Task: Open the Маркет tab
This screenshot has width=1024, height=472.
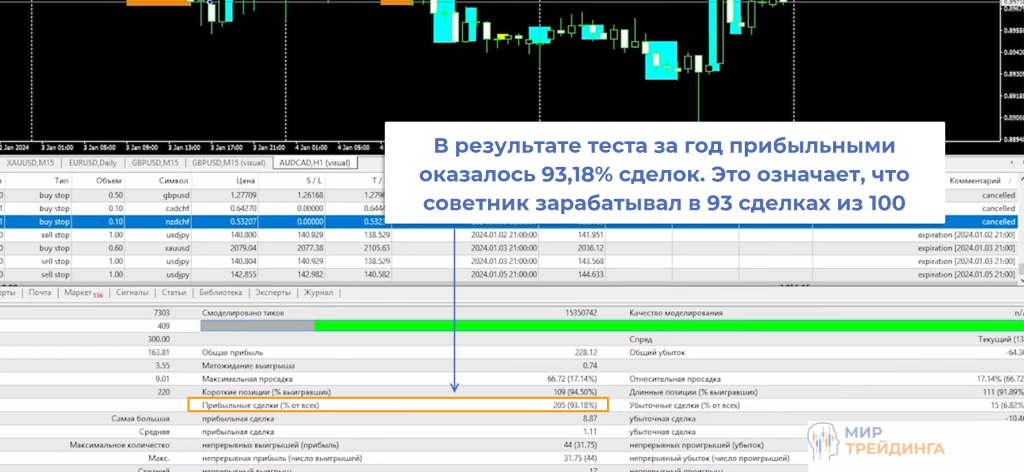Action: click(x=78, y=293)
